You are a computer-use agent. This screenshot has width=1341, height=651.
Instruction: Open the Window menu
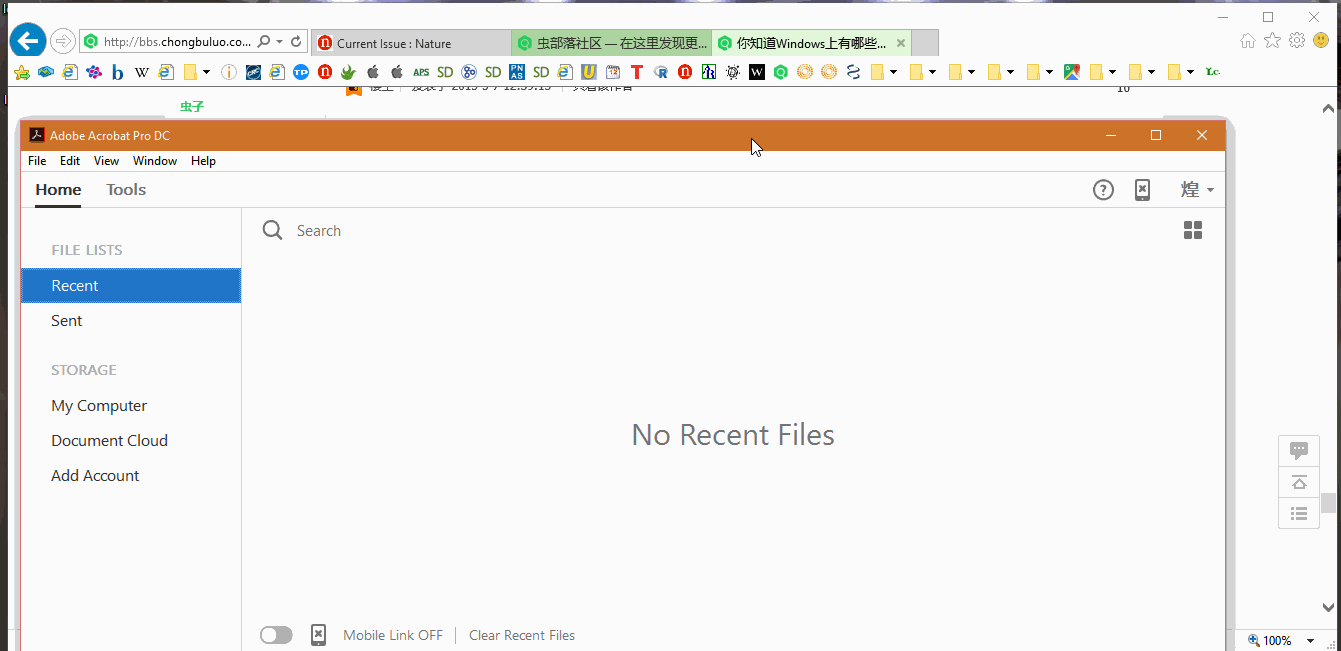155,161
